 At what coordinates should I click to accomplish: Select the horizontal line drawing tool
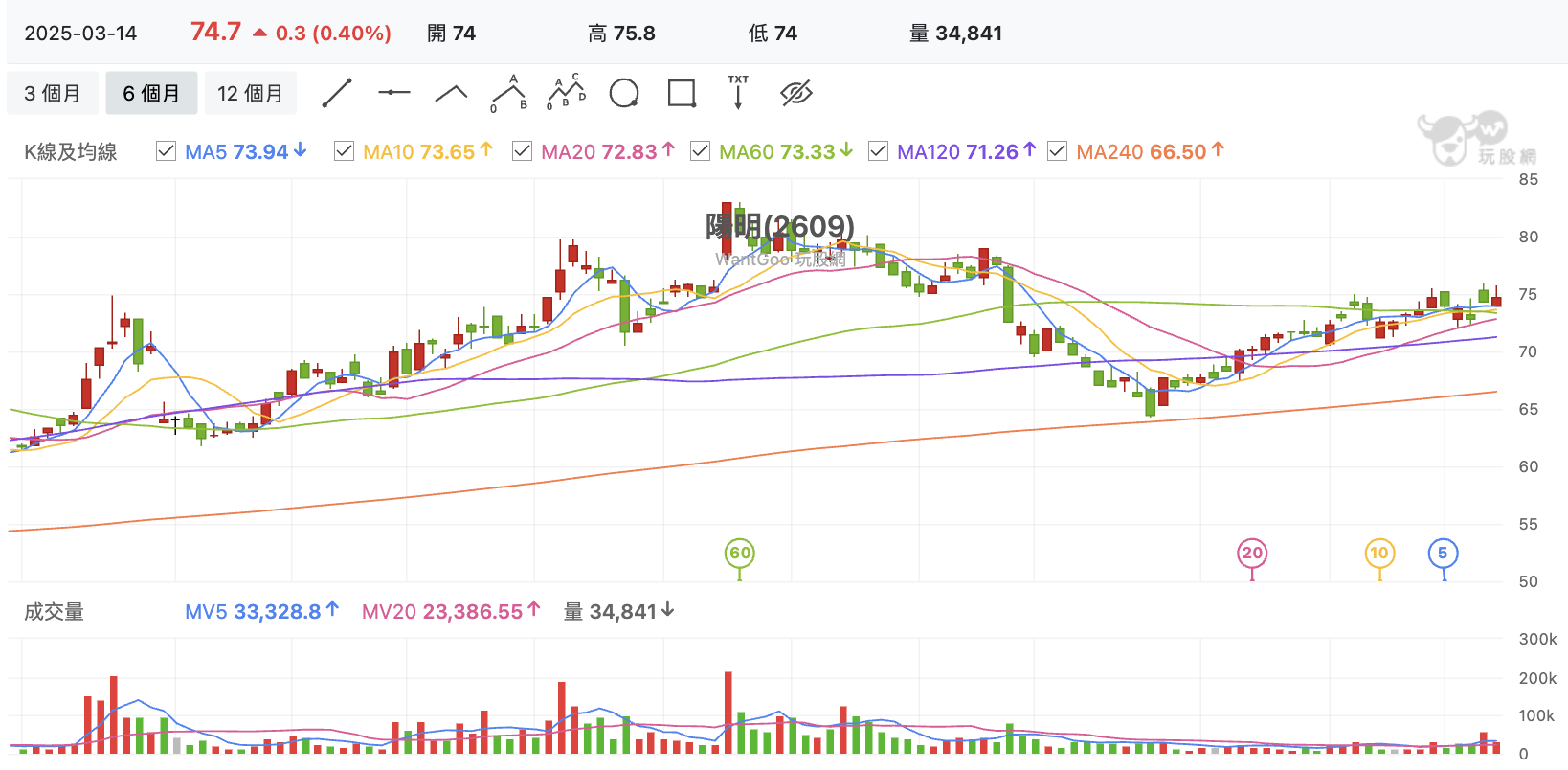point(394,93)
